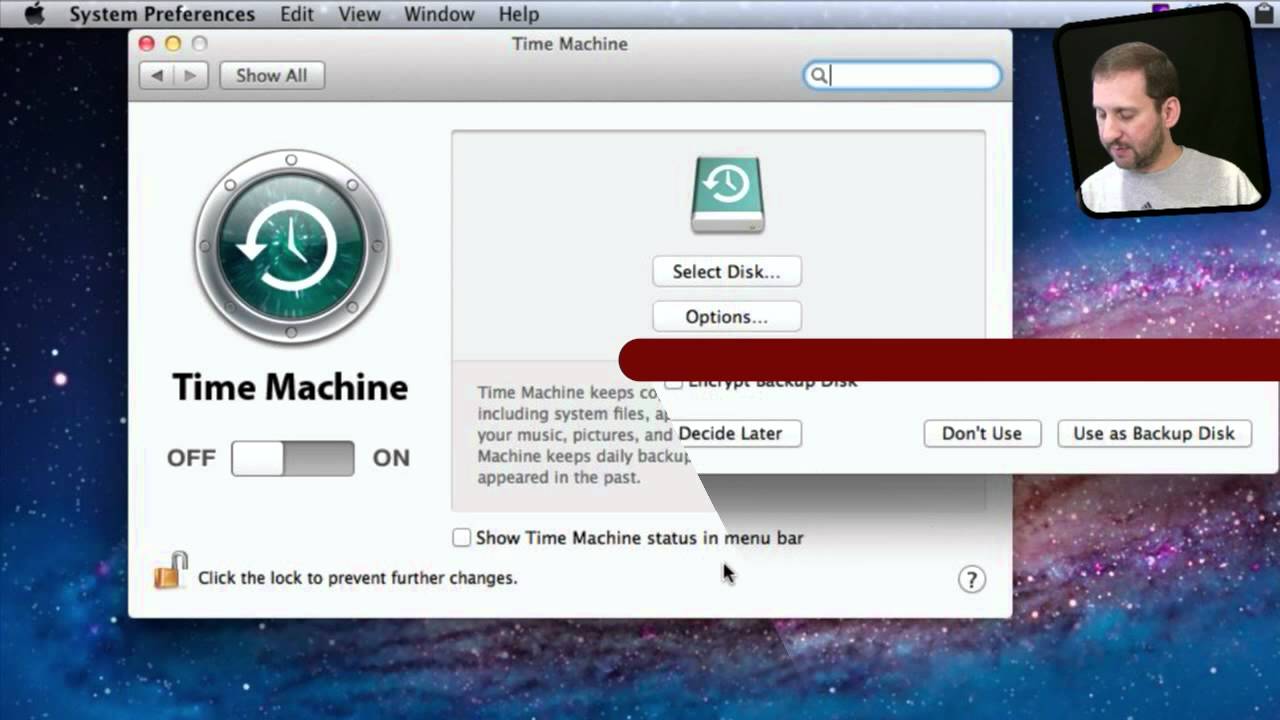This screenshot has height=720, width=1280.
Task: Click the Don't Use button
Action: 982,433
